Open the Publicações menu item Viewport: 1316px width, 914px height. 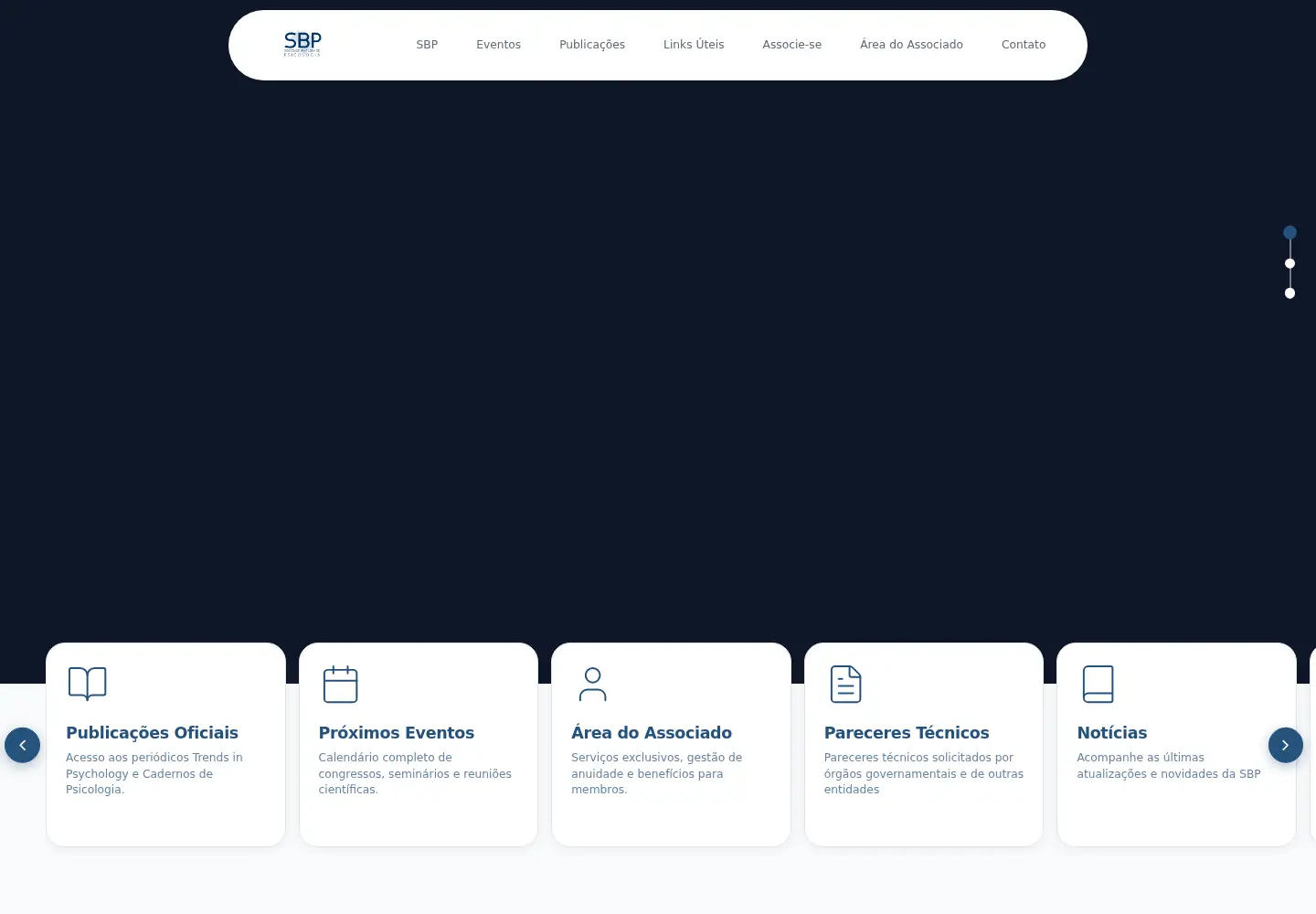(x=592, y=45)
